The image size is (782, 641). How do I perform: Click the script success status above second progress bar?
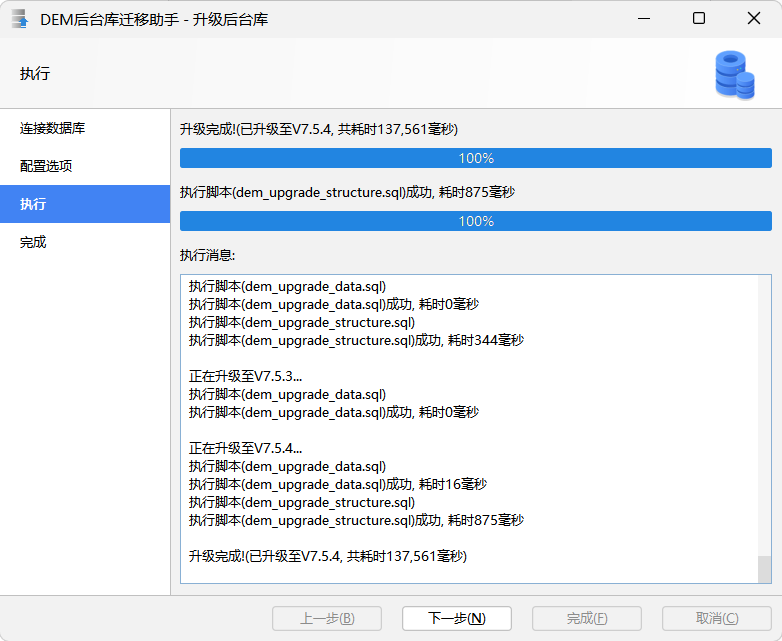(347, 192)
